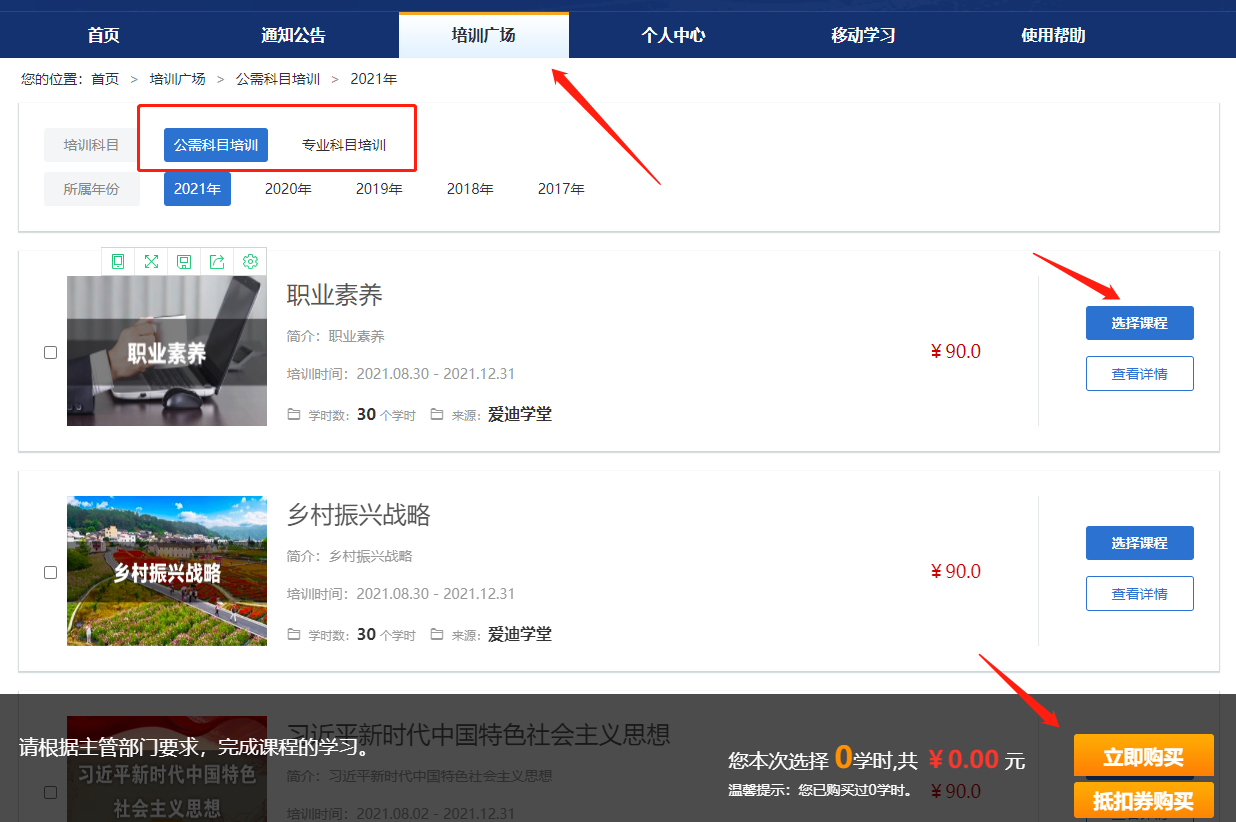Click the 公需科目培训 breadcrumb link
The height and width of the screenshot is (822, 1236).
278,79
